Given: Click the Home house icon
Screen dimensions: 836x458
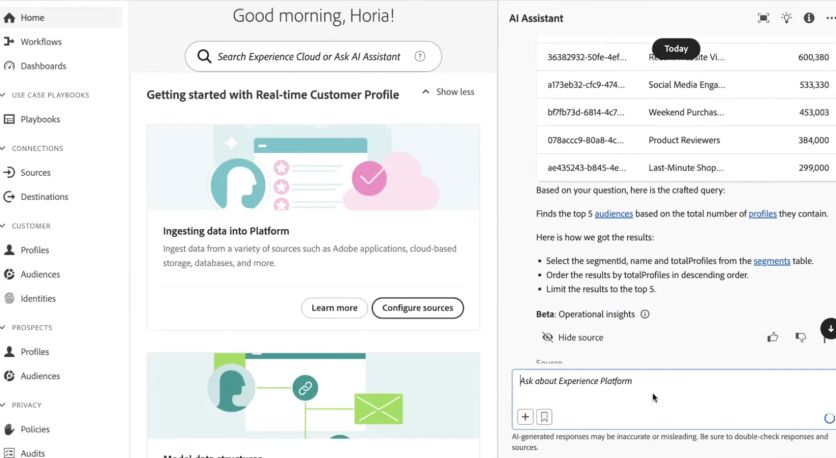Looking at the screenshot, I should [9, 18].
